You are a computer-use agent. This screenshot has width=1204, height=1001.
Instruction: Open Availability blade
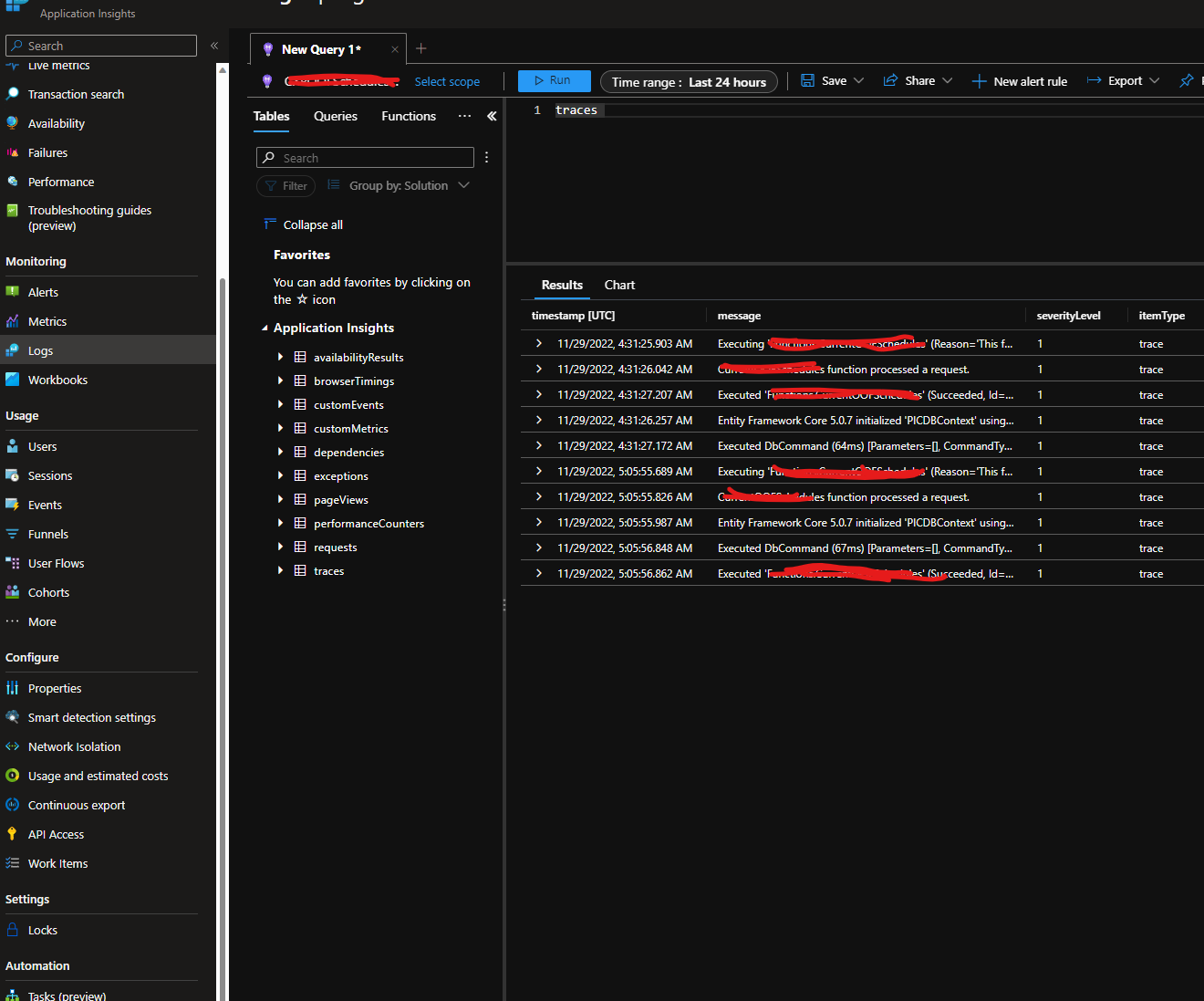[56, 123]
